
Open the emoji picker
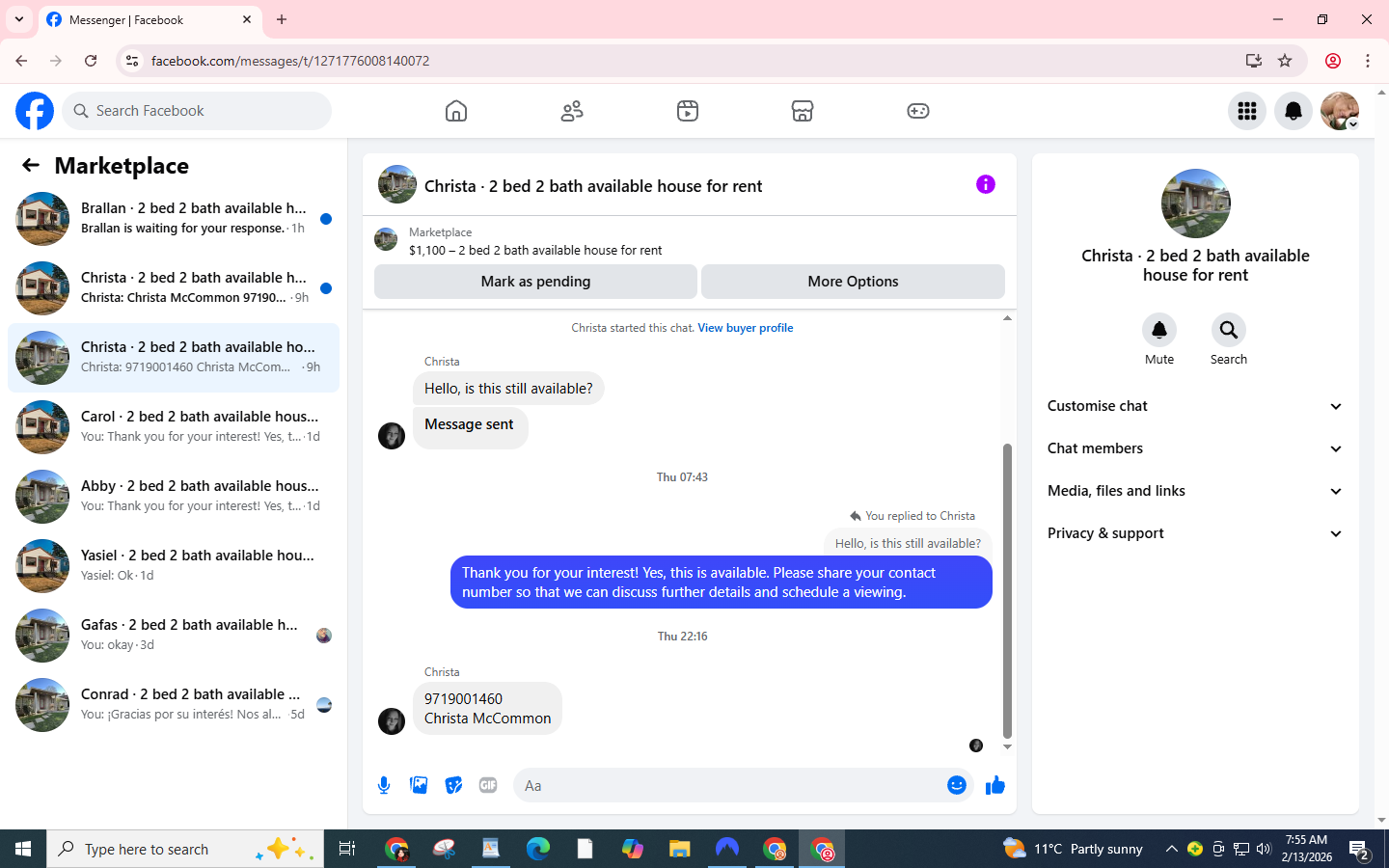[x=957, y=785]
